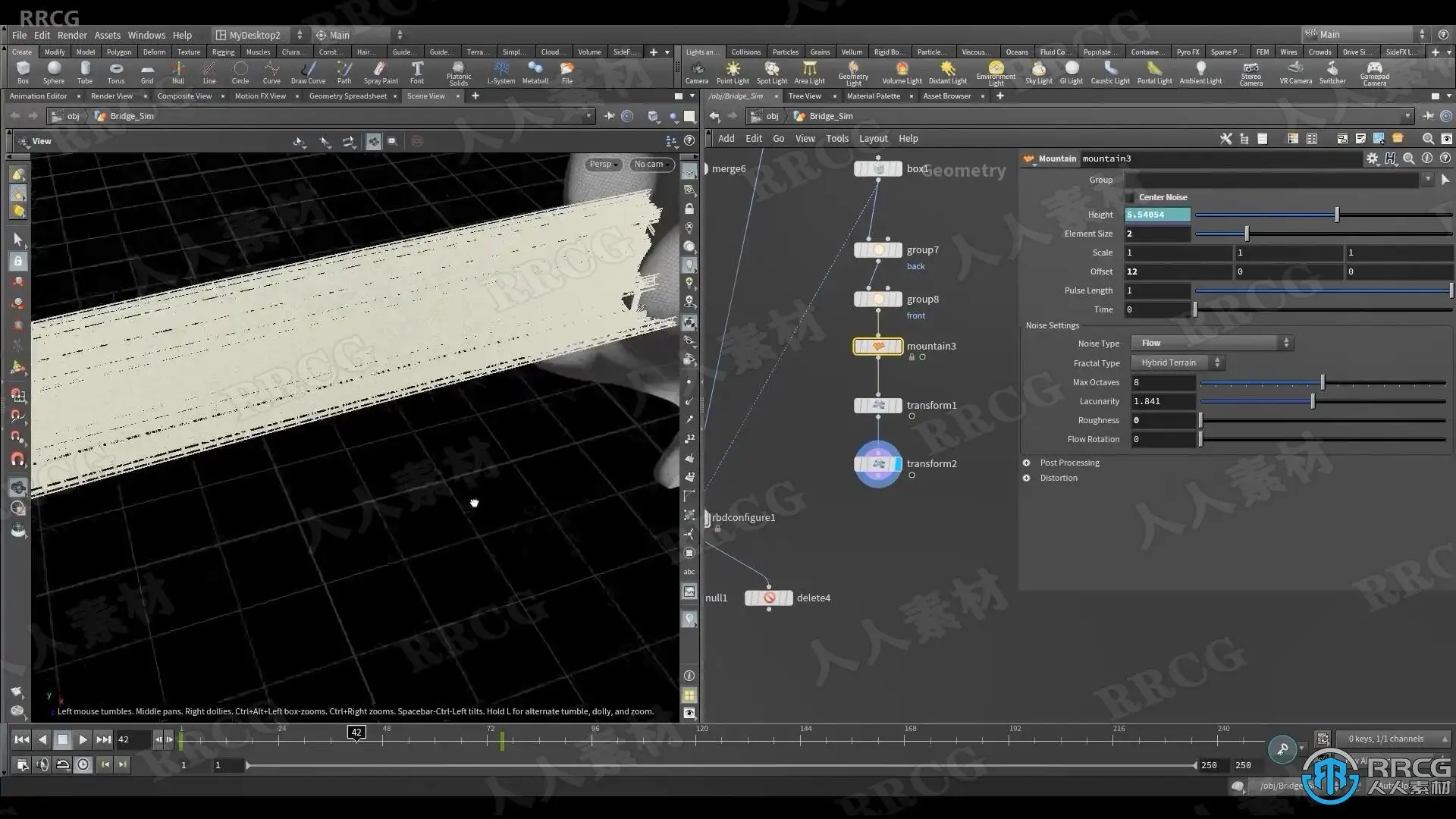Screen dimensions: 1456x819
Task: Click the mountain3 node icon
Action: coord(878,347)
